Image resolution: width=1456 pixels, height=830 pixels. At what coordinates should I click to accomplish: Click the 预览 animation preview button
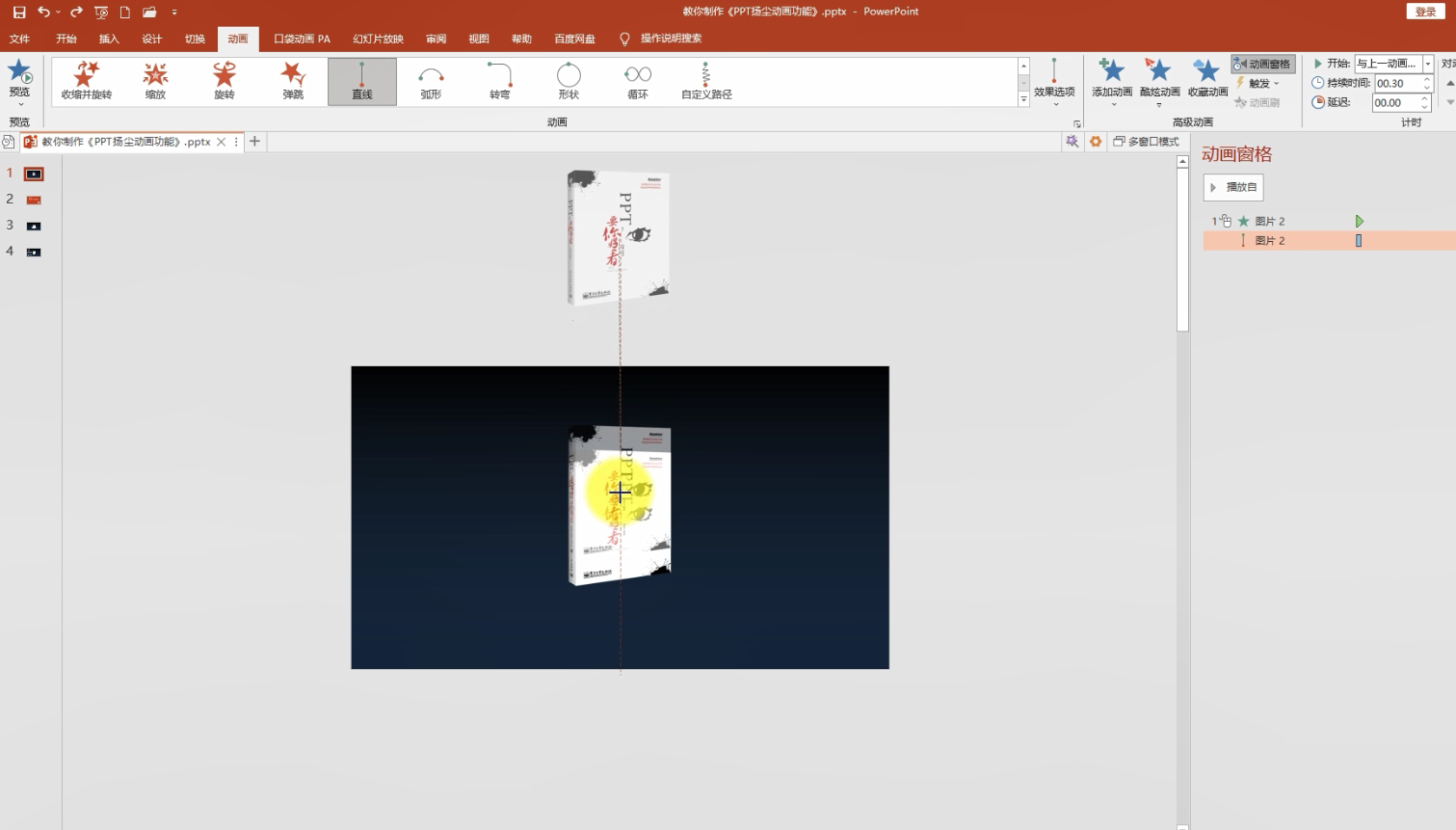pyautogui.click(x=19, y=81)
